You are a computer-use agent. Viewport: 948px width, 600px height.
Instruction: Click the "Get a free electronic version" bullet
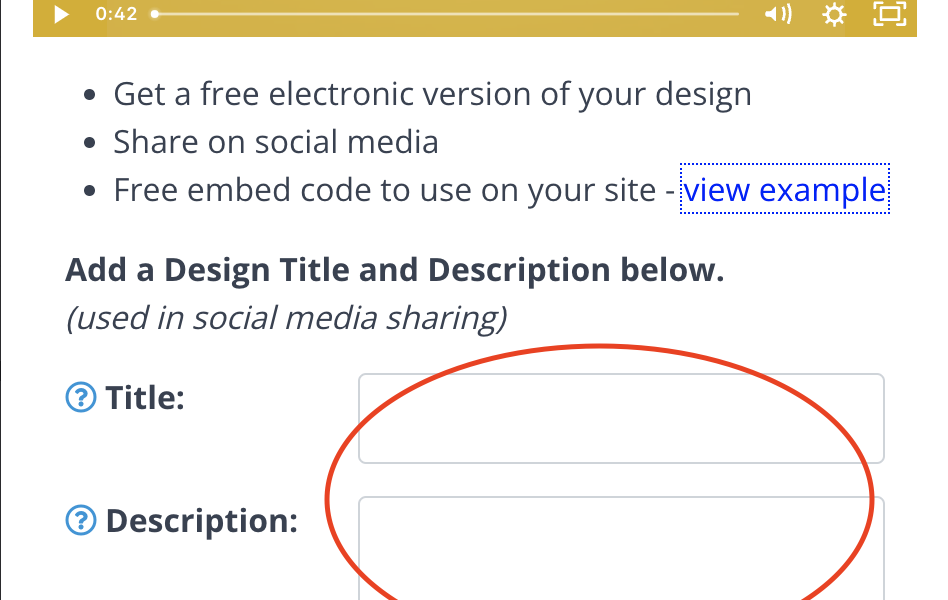[432, 94]
